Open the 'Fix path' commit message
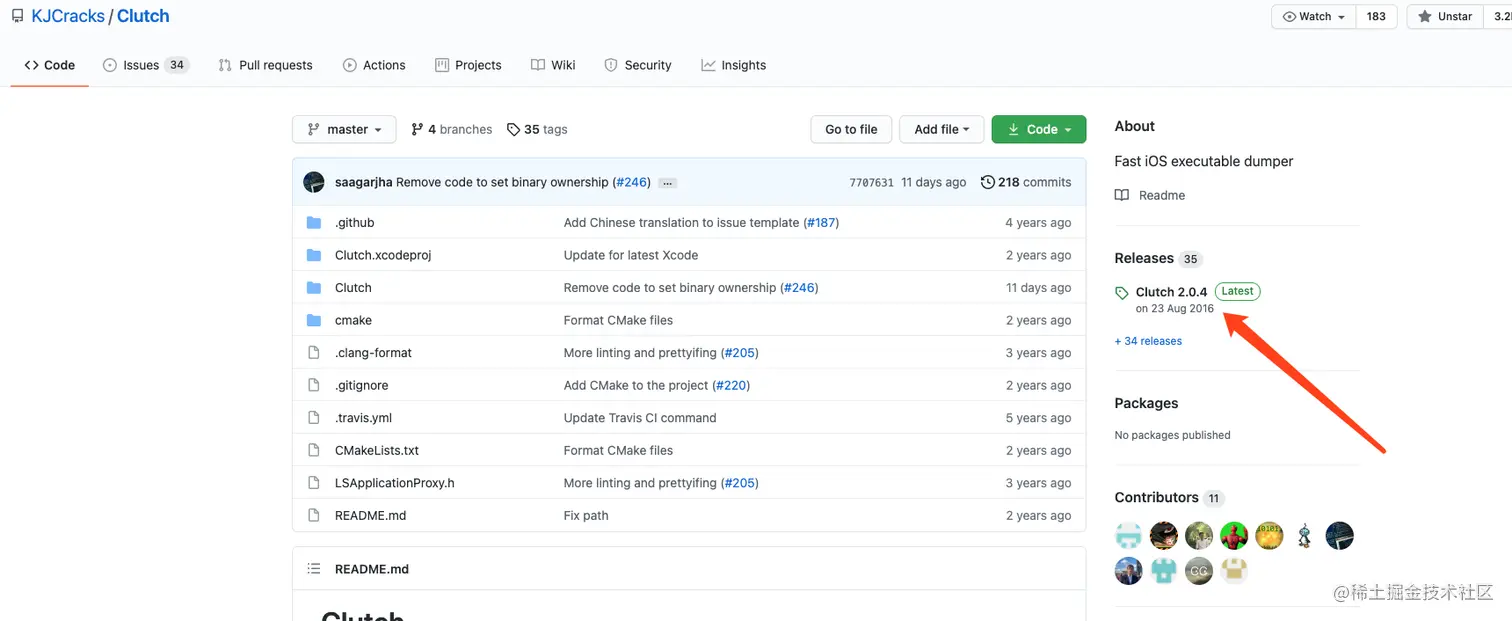Image resolution: width=1512 pixels, height=621 pixels. [586, 515]
